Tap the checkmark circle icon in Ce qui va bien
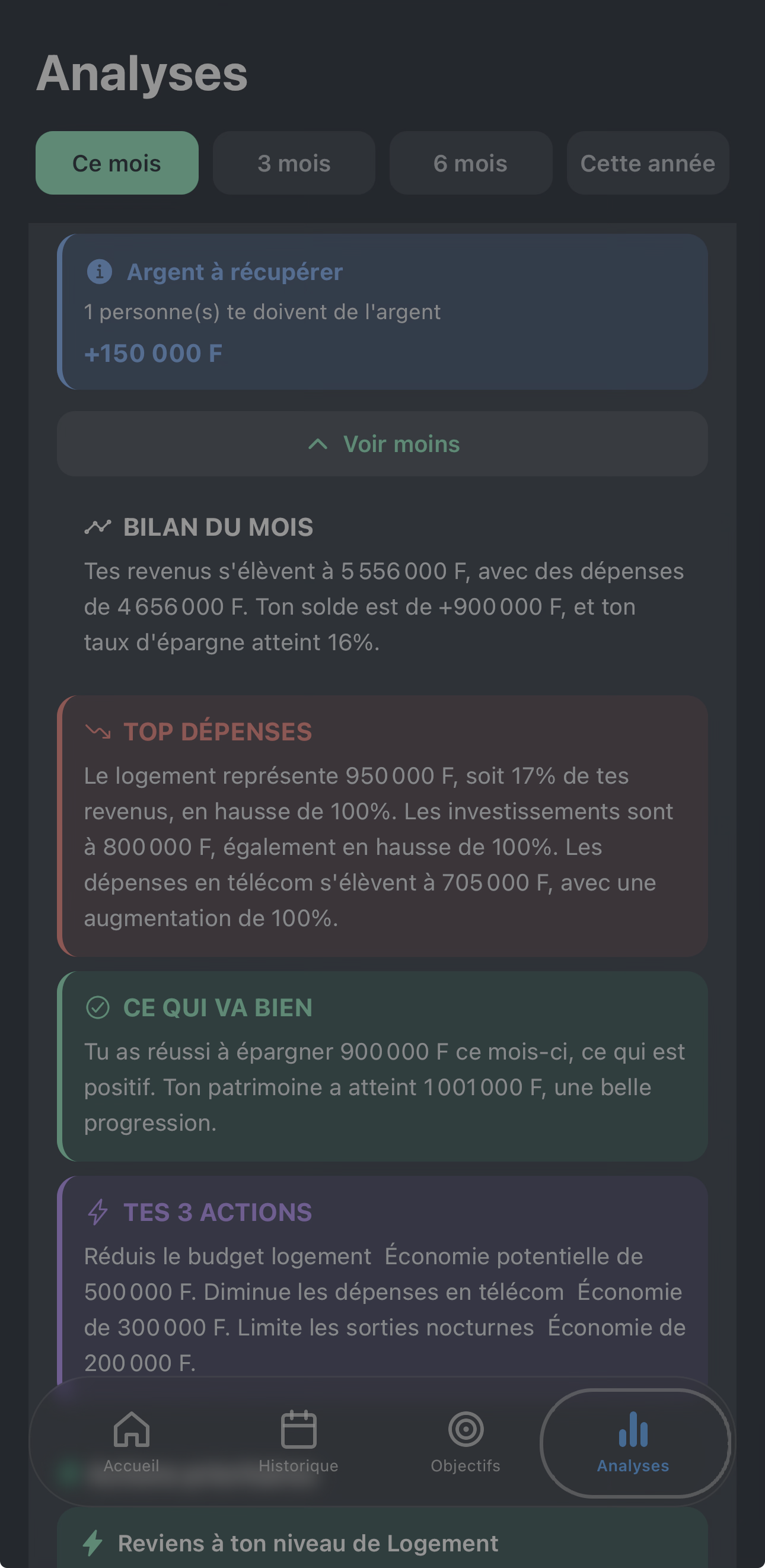 [x=97, y=1007]
